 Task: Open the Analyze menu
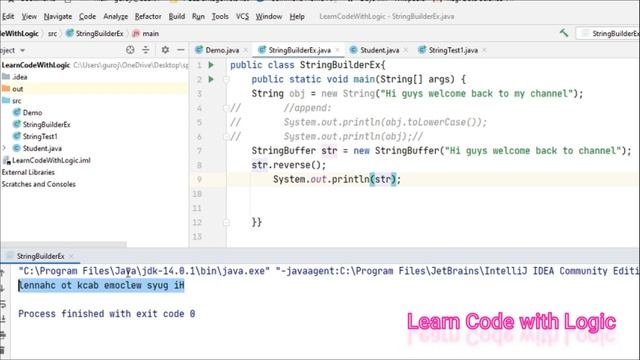[x=116, y=16]
